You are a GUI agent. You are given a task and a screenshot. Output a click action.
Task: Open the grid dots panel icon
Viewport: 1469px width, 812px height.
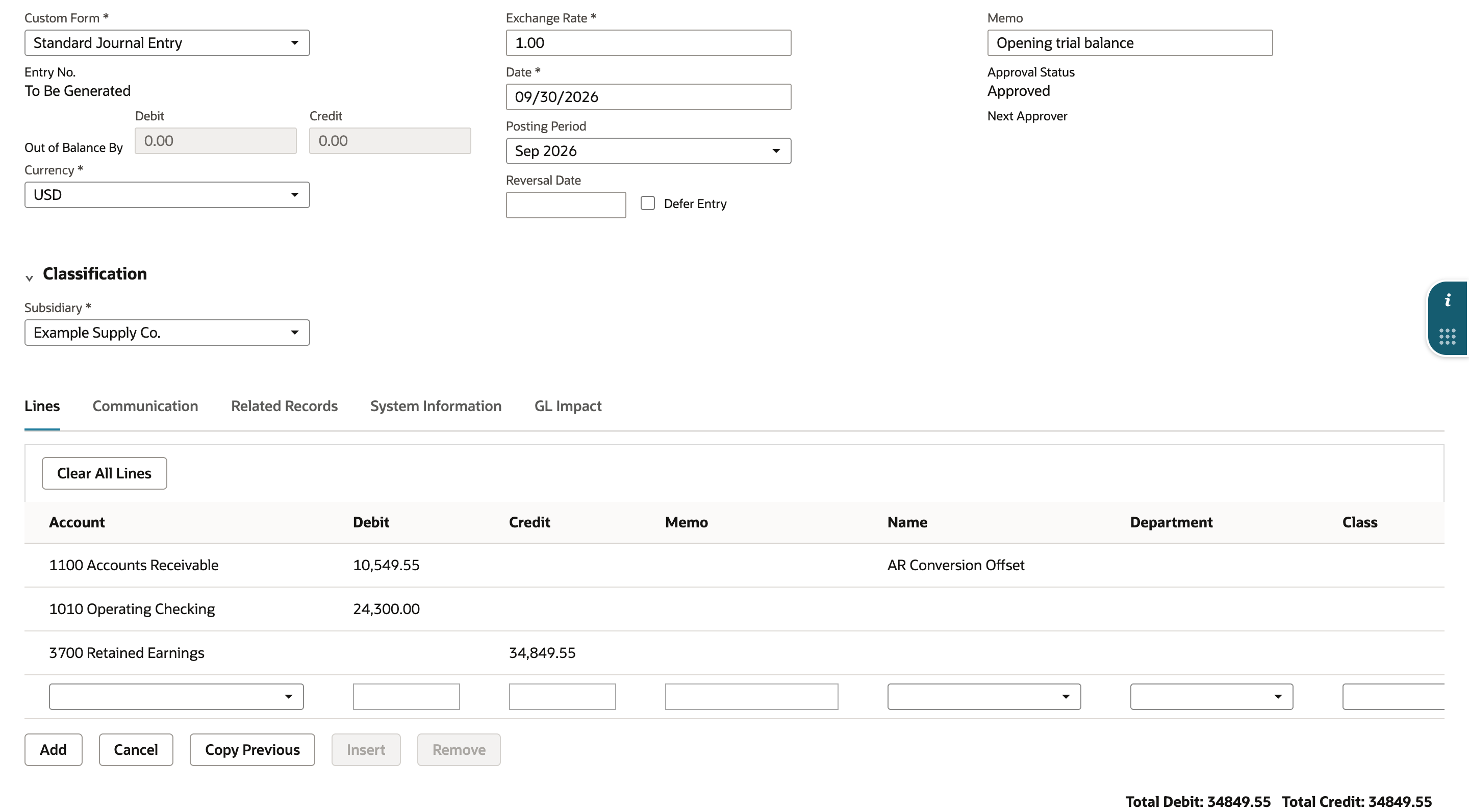pyautogui.click(x=1448, y=337)
